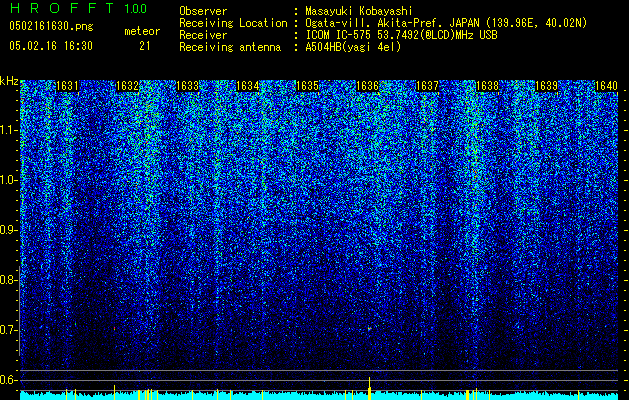The image size is (629, 400).
Task: Click the 1639 time marker
Action: tap(547, 86)
